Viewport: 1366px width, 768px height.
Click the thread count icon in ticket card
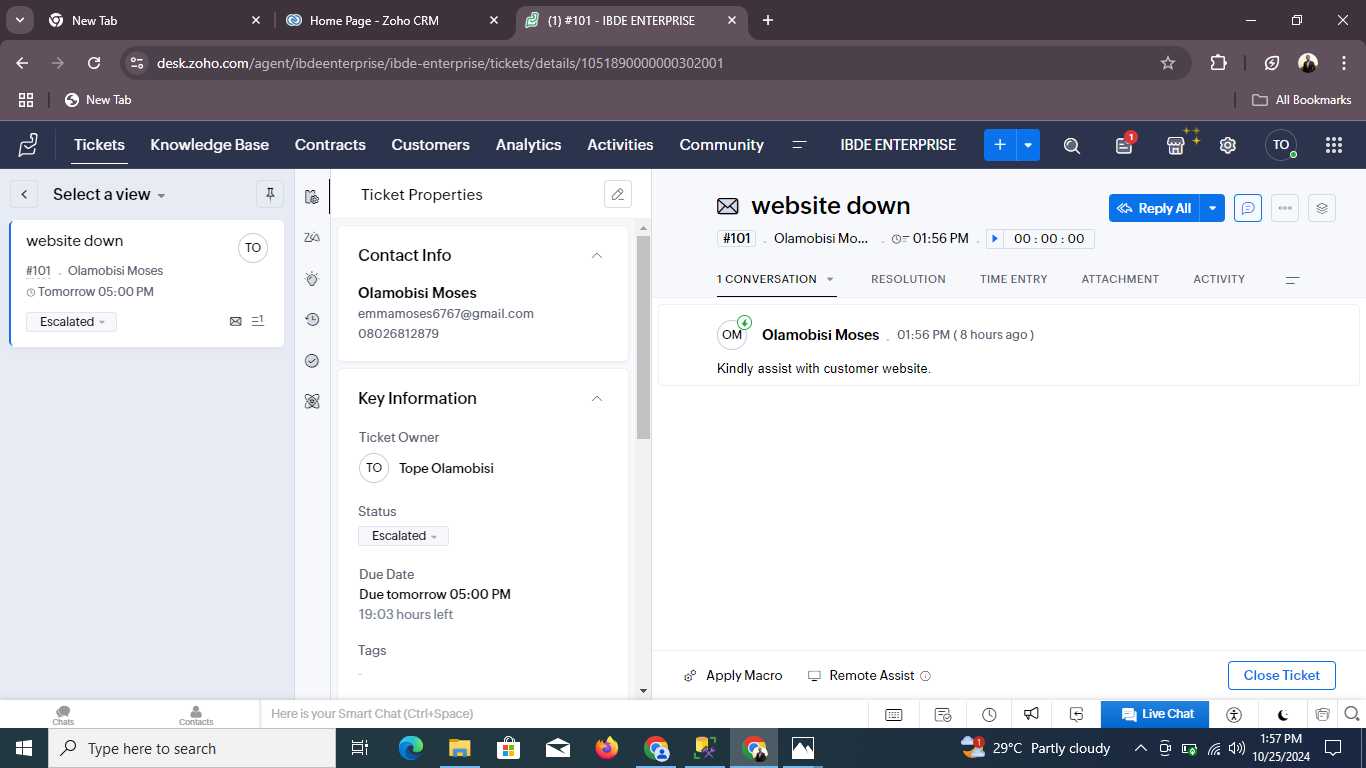[x=258, y=321]
